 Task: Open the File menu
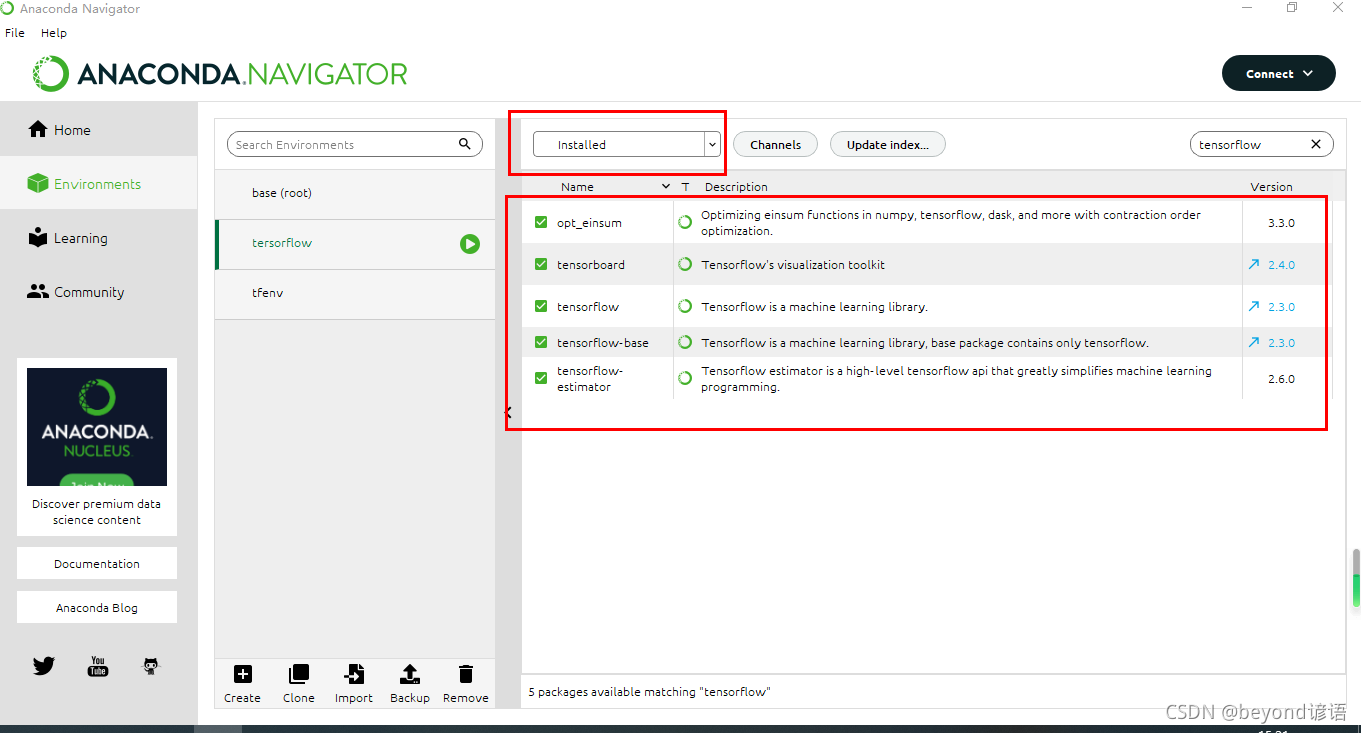(15, 33)
